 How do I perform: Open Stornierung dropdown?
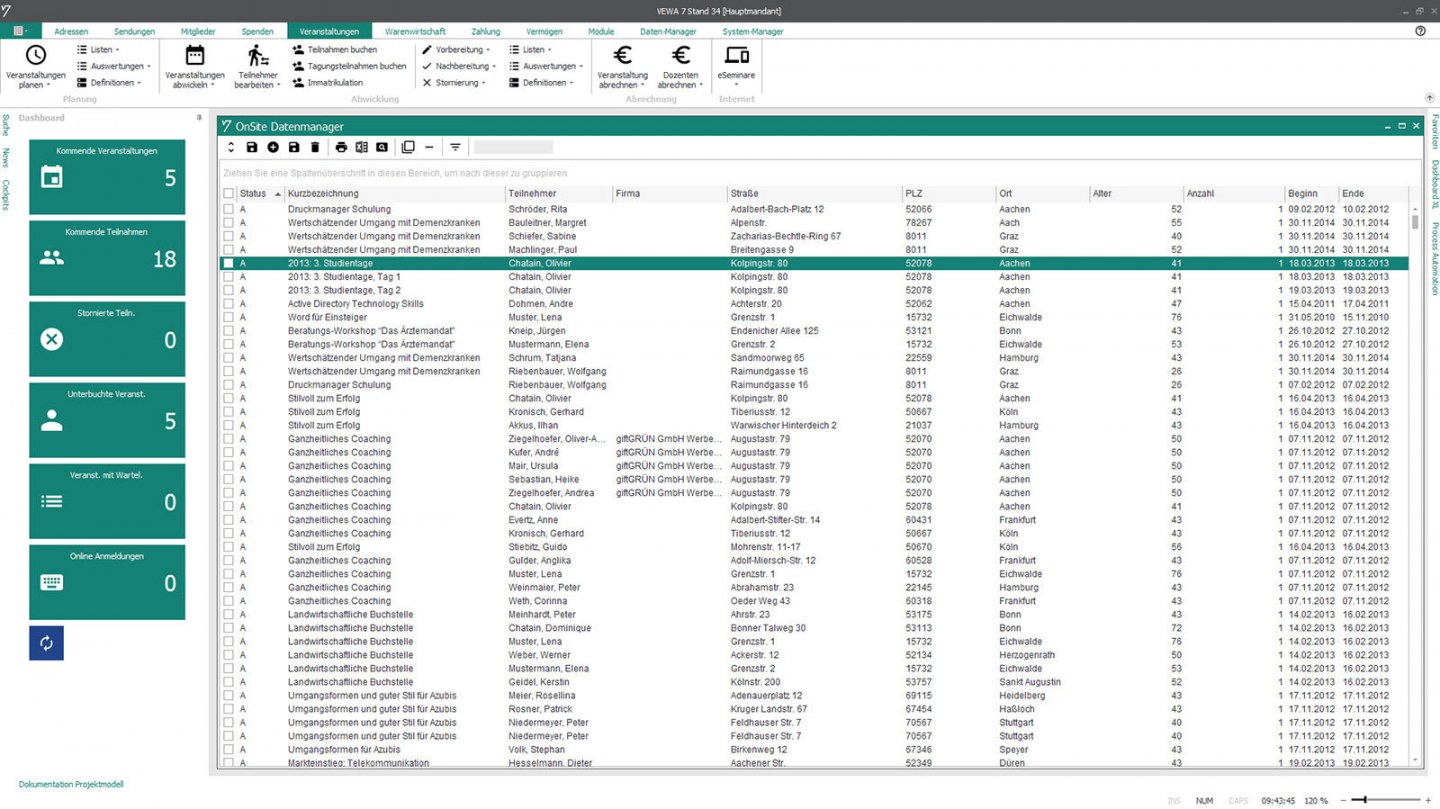[x=454, y=83]
